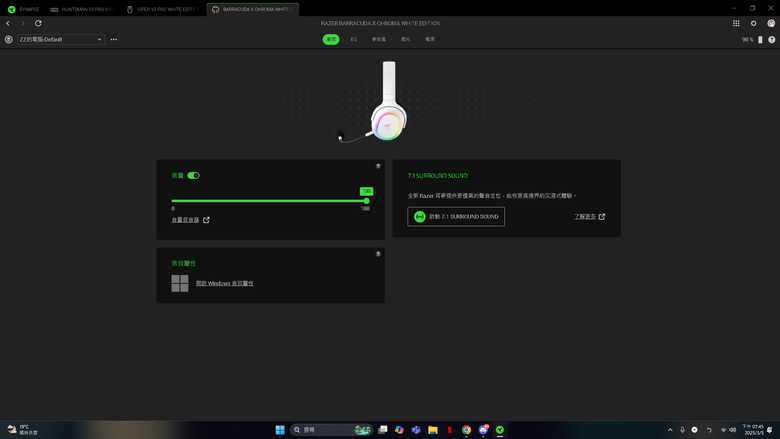The image size is (780, 439).
Task: Click the info icon on the volume panel
Action: (x=378, y=166)
